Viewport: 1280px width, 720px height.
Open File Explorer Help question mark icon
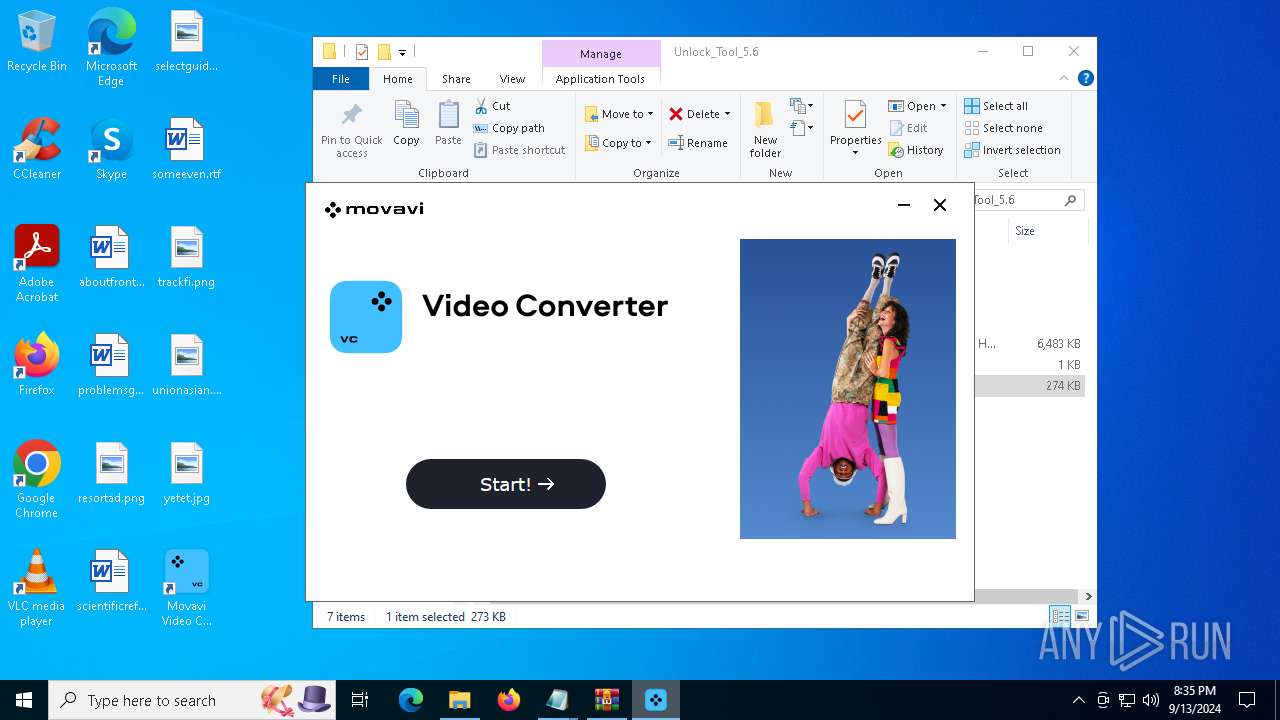click(x=1085, y=78)
